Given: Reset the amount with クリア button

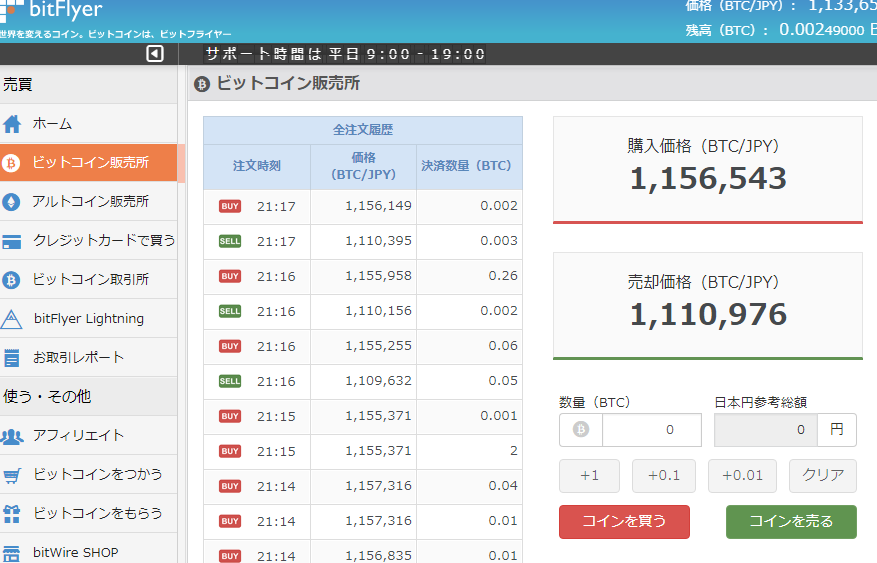Looking at the screenshot, I should point(823,476).
